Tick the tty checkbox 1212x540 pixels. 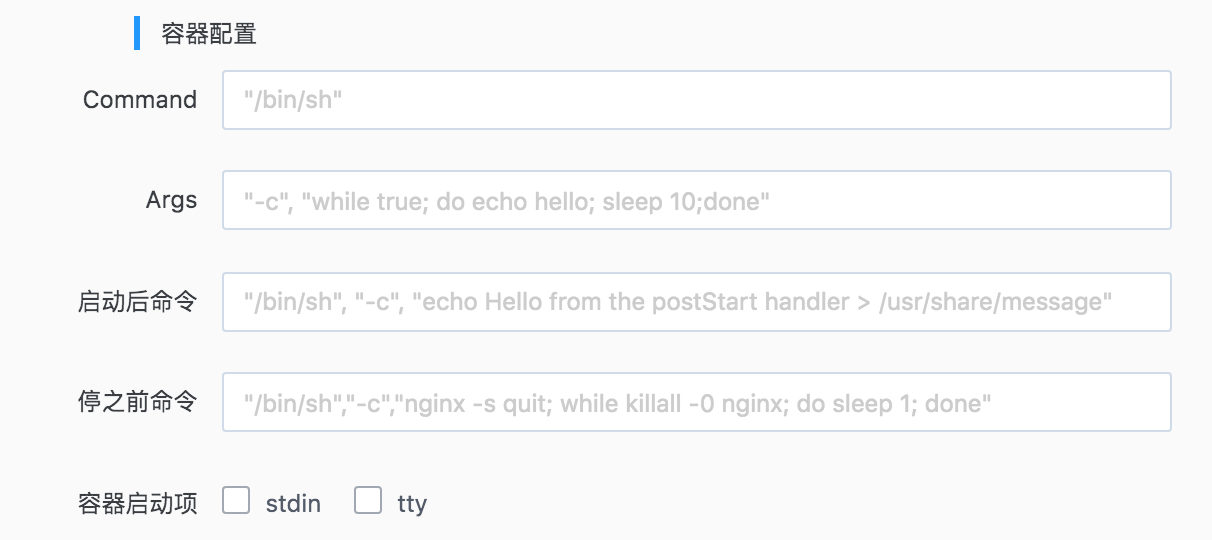(368, 500)
